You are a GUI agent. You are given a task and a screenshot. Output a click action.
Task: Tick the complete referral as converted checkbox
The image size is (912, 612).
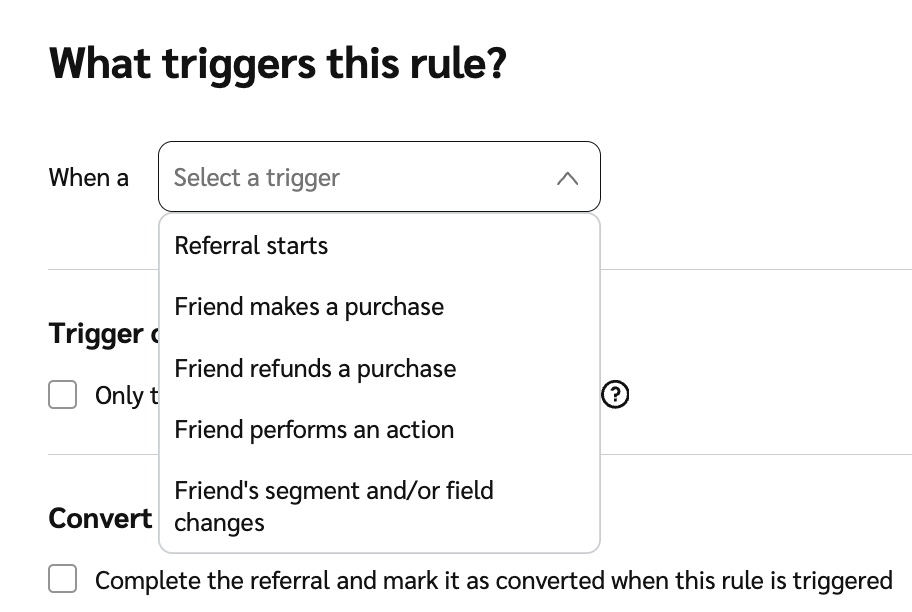click(62, 580)
